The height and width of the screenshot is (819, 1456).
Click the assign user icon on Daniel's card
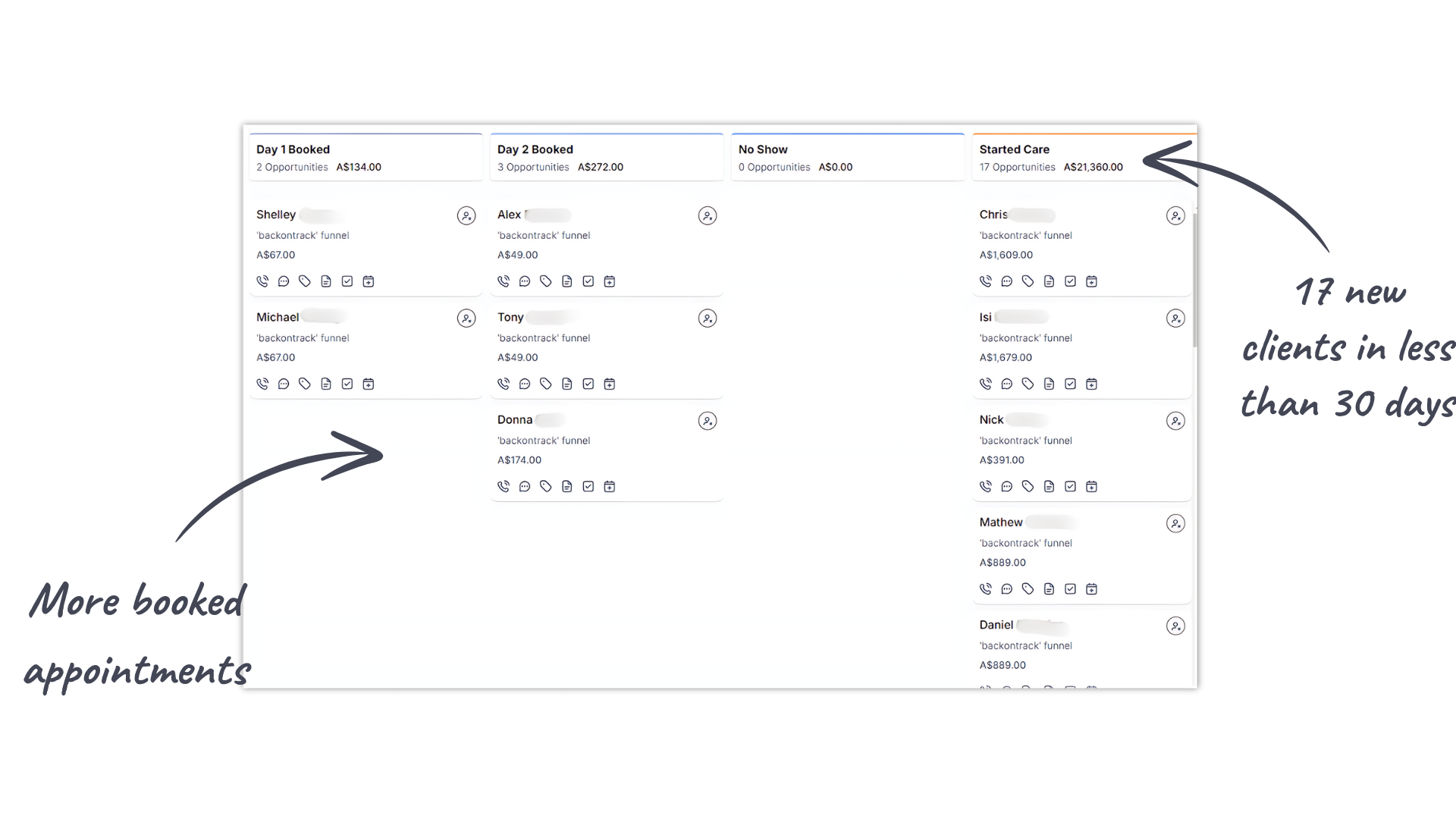coord(1175,626)
